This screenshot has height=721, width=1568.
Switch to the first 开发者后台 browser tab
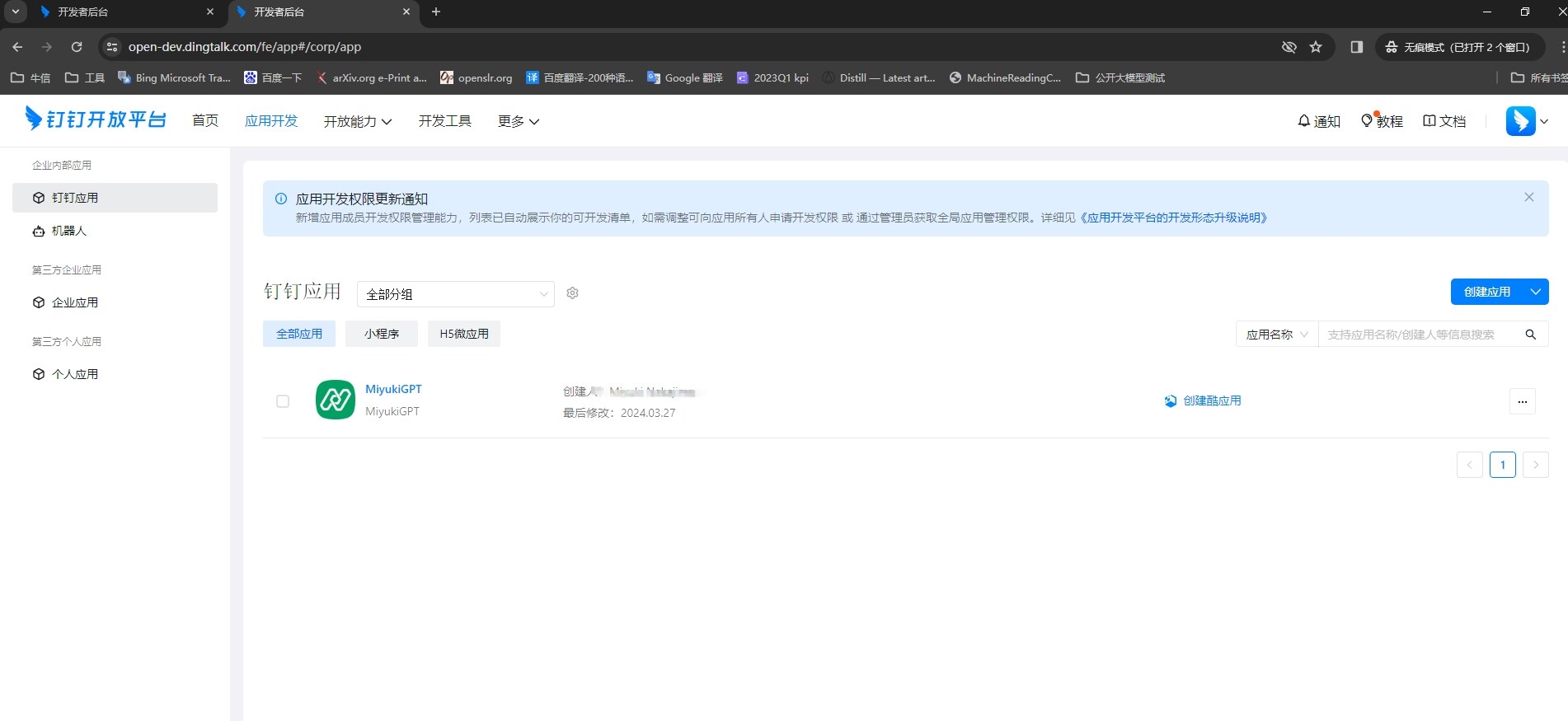coord(125,12)
